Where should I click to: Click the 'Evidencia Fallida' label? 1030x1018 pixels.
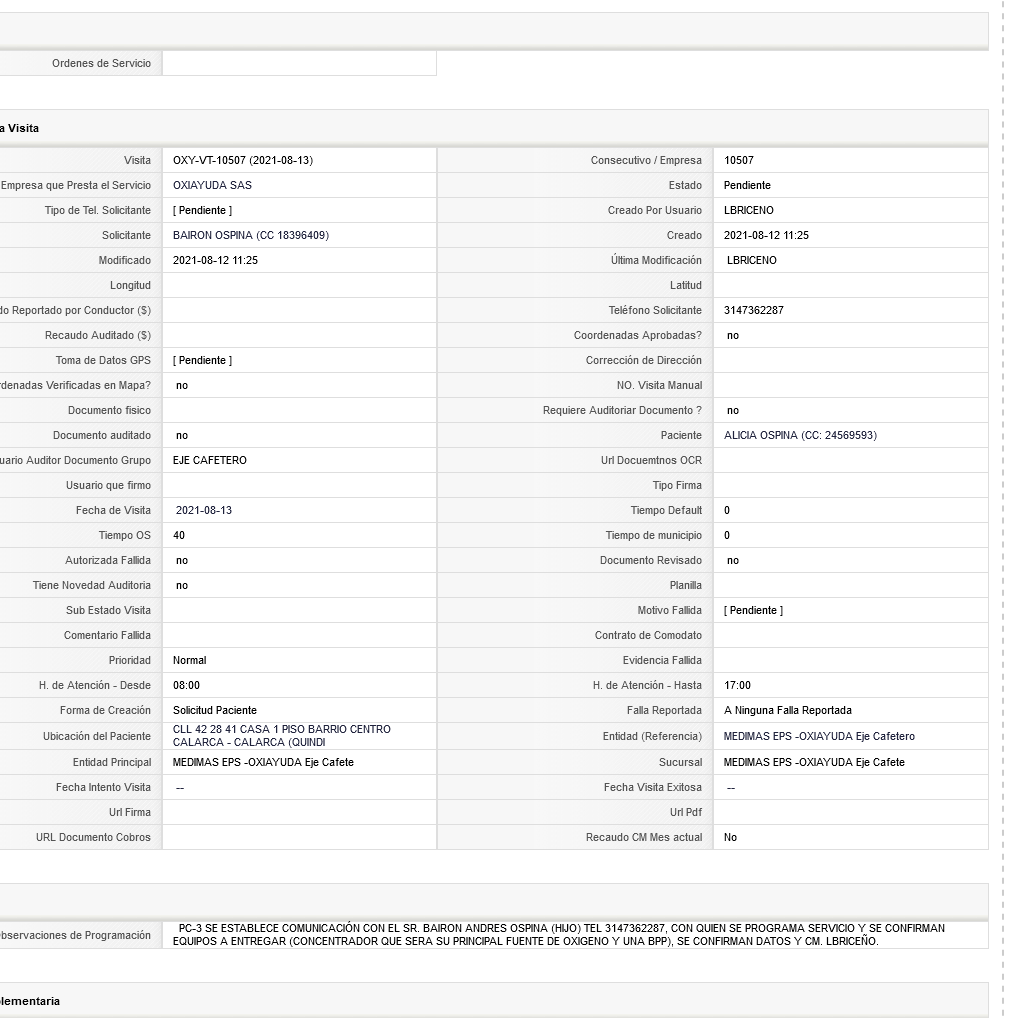tap(662, 660)
